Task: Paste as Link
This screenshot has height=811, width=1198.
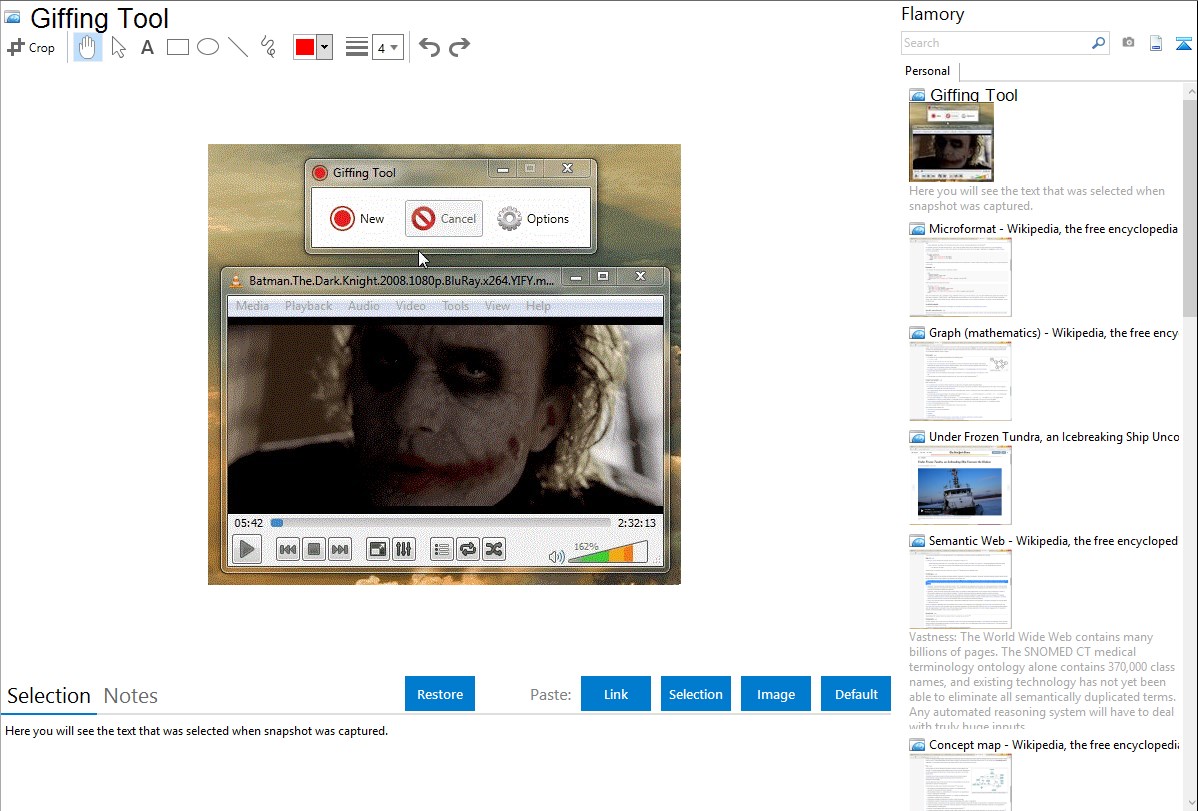Action: point(616,694)
